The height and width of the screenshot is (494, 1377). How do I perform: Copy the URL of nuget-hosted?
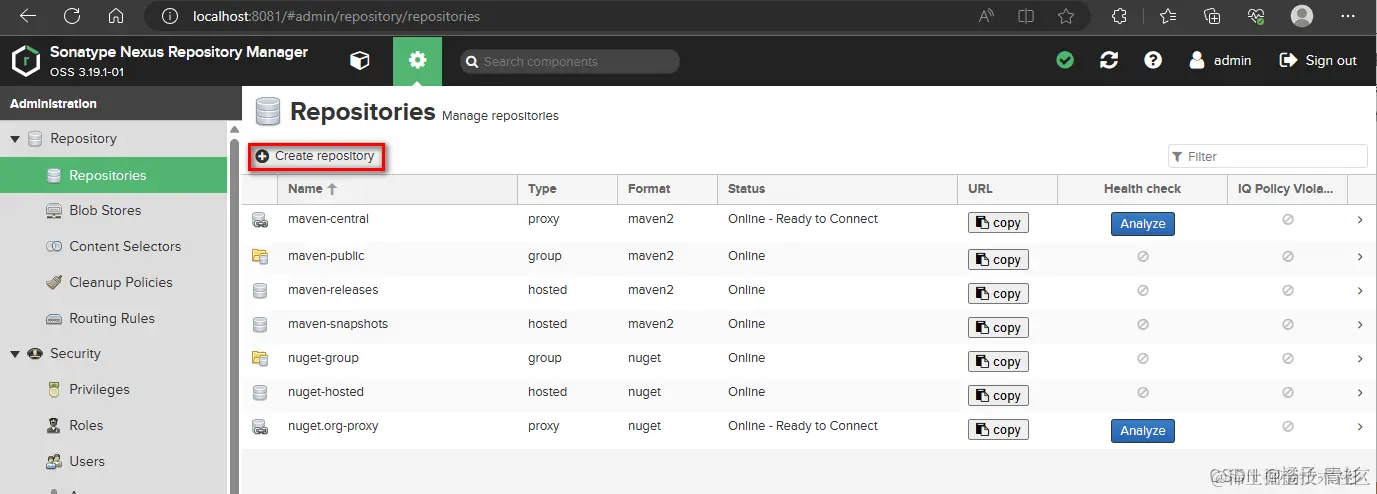pos(998,396)
